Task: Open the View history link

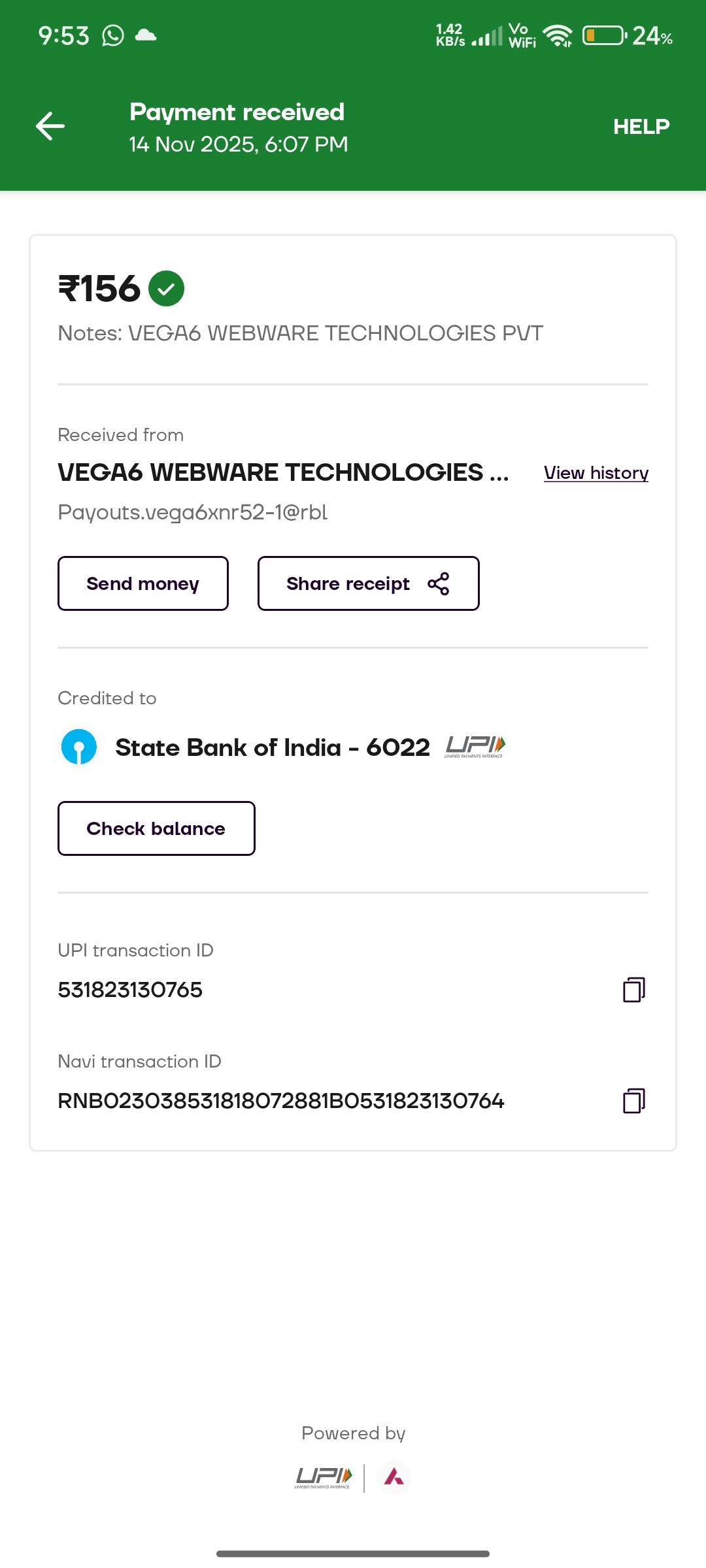Action: (596, 473)
